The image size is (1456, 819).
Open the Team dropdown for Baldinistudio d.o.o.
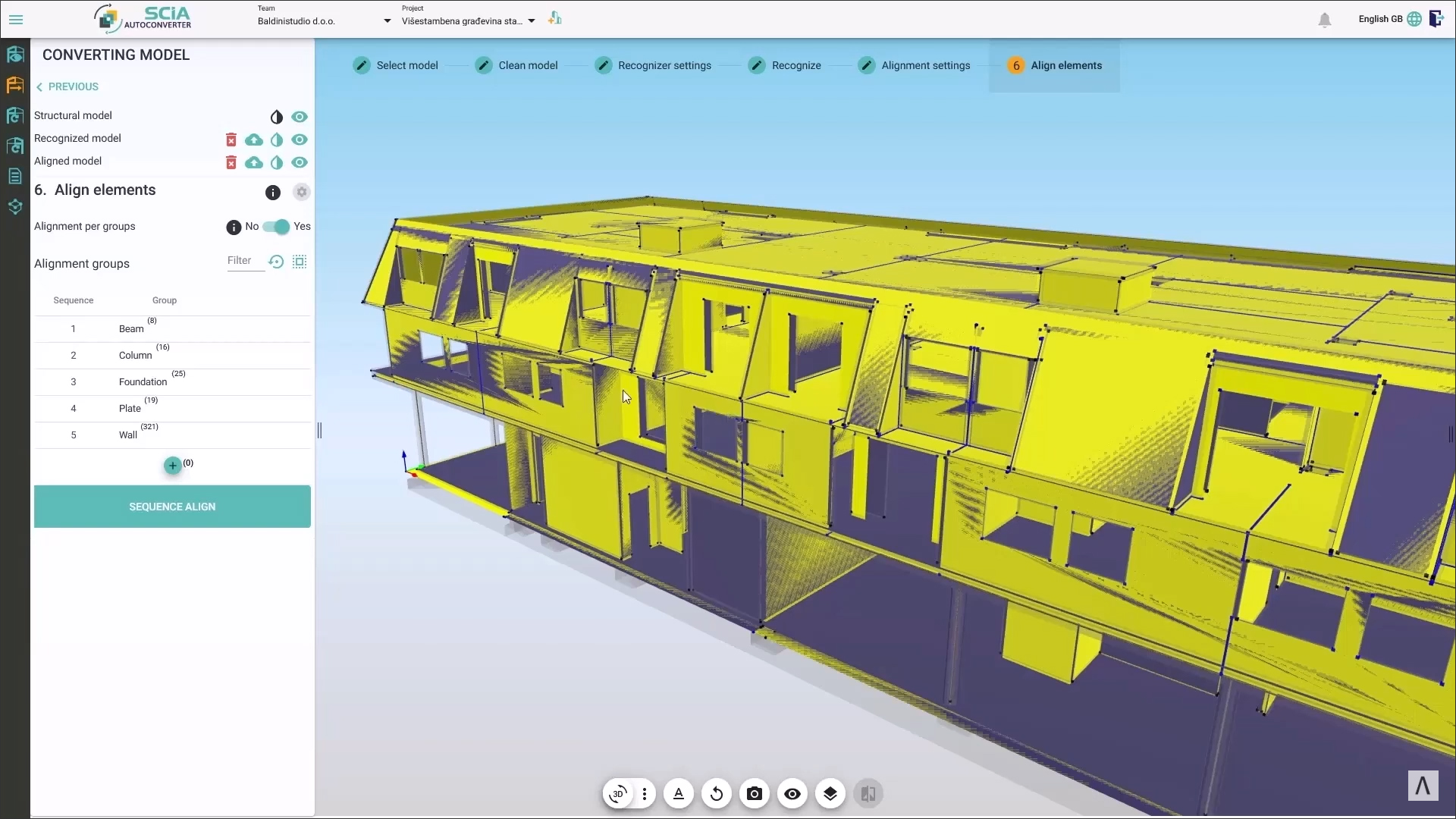click(x=387, y=21)
